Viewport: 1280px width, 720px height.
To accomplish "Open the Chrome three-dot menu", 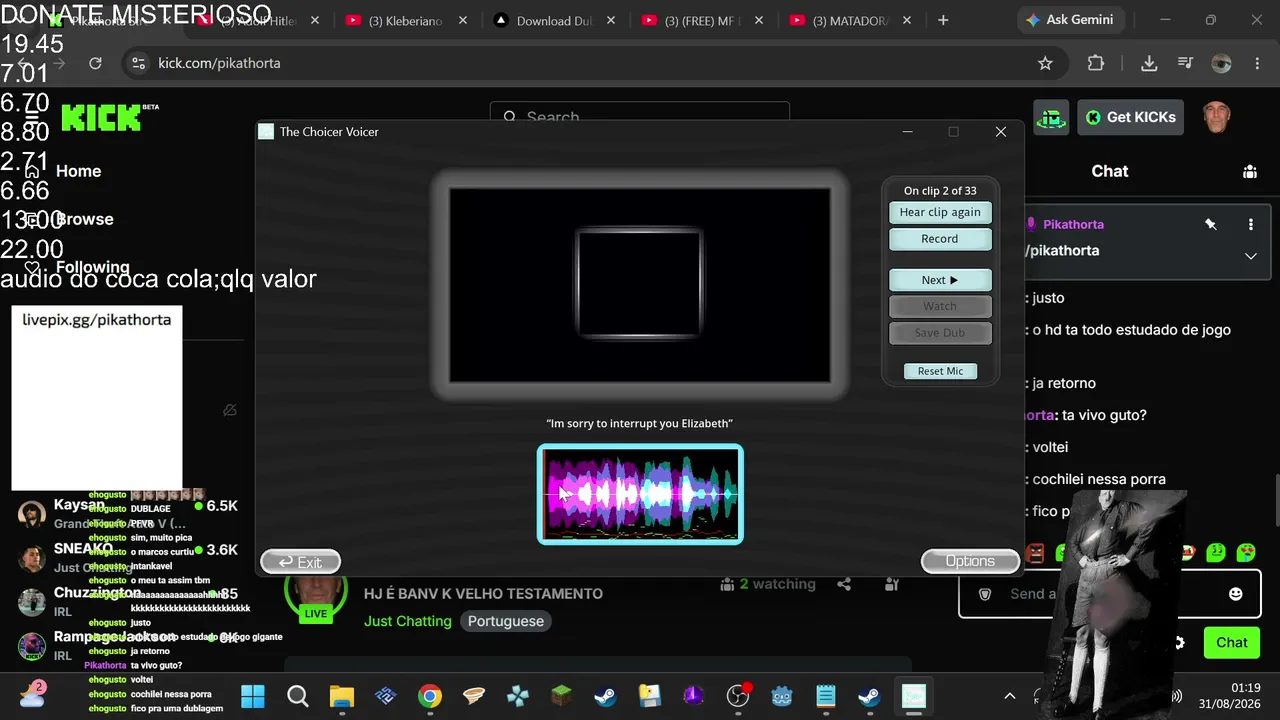I will 1258,63.
